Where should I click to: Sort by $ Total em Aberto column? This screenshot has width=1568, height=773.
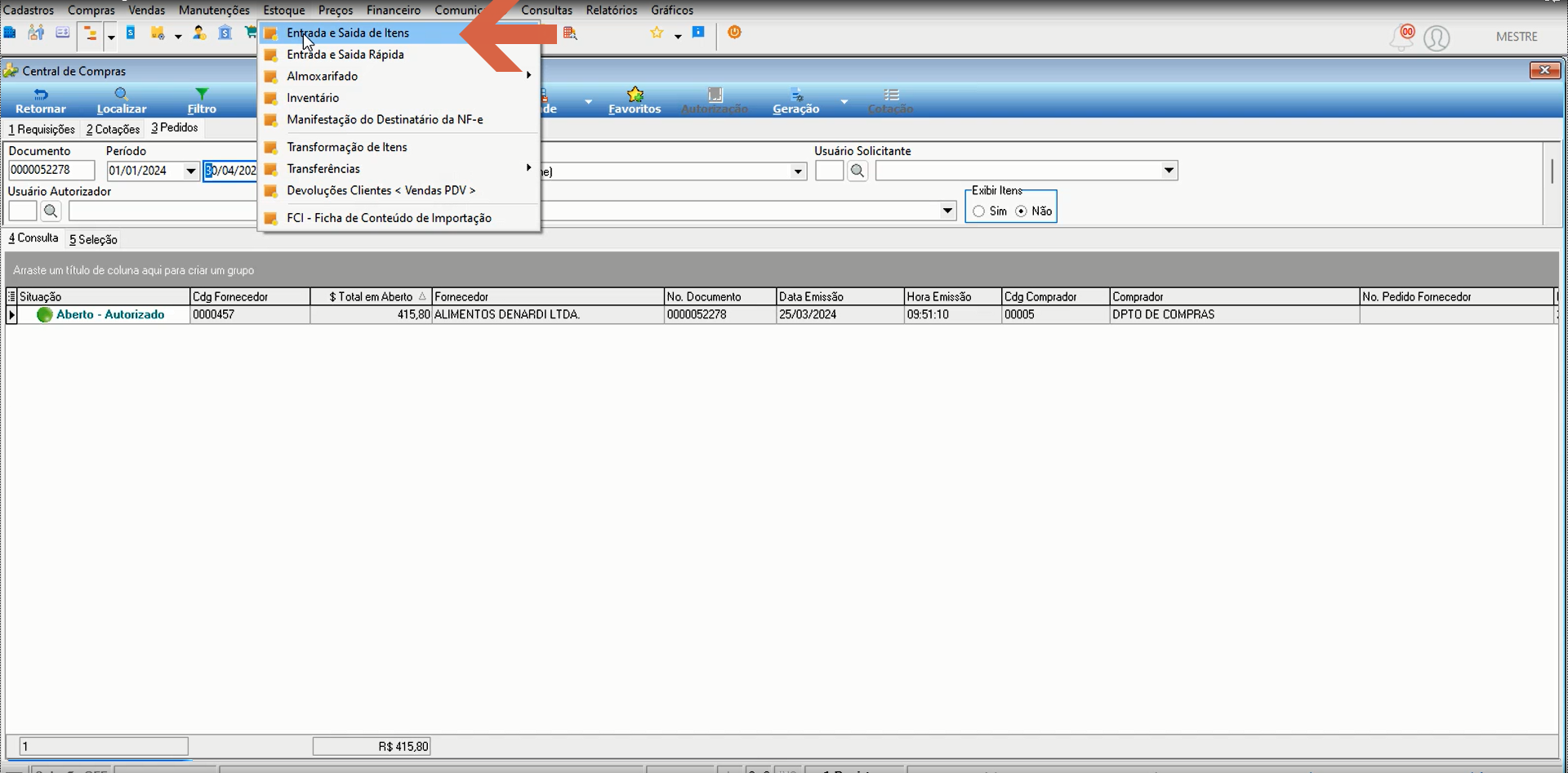tap(371, 297)
